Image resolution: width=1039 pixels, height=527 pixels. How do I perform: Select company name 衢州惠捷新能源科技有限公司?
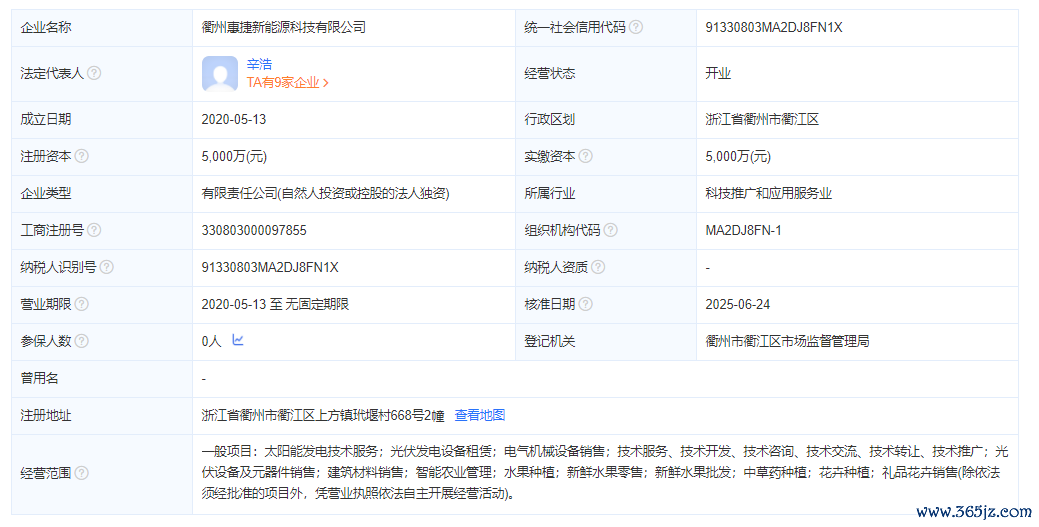[x=284, y=27]
